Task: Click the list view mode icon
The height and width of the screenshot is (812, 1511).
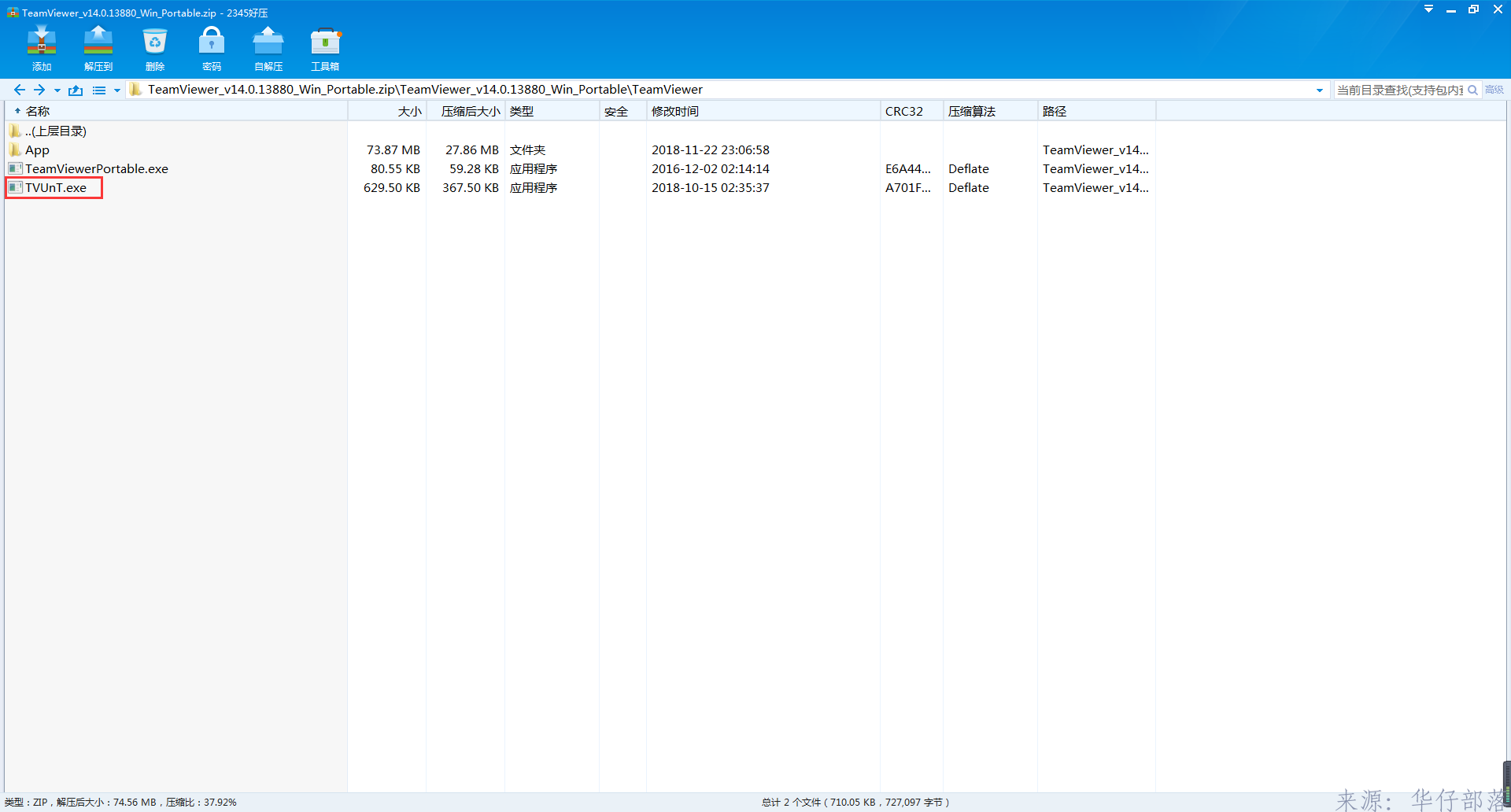Action: [x=99, y=90]
